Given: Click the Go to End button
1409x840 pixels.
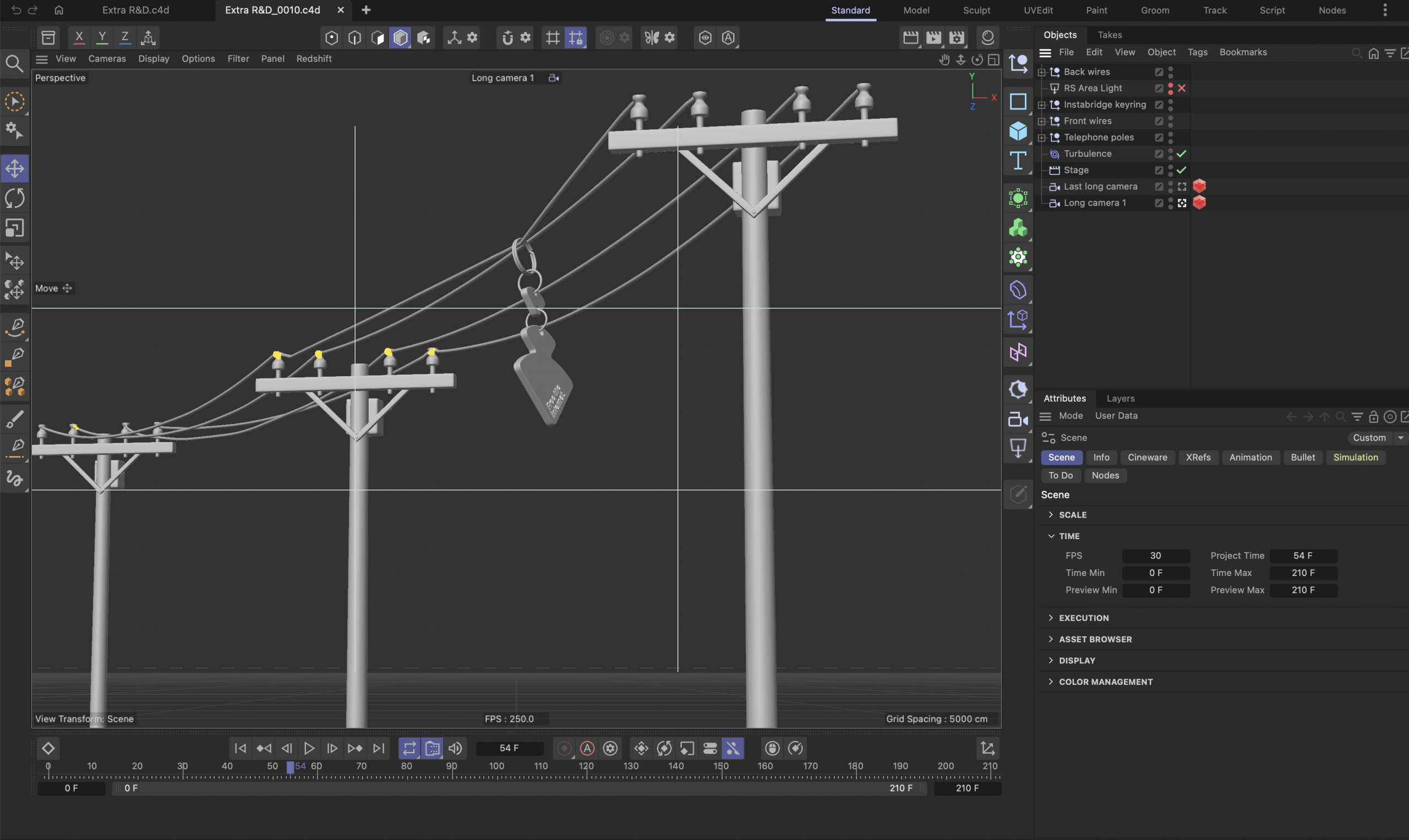Looking at the screenshot, I should pyautogui.click(x=378, y=748).
